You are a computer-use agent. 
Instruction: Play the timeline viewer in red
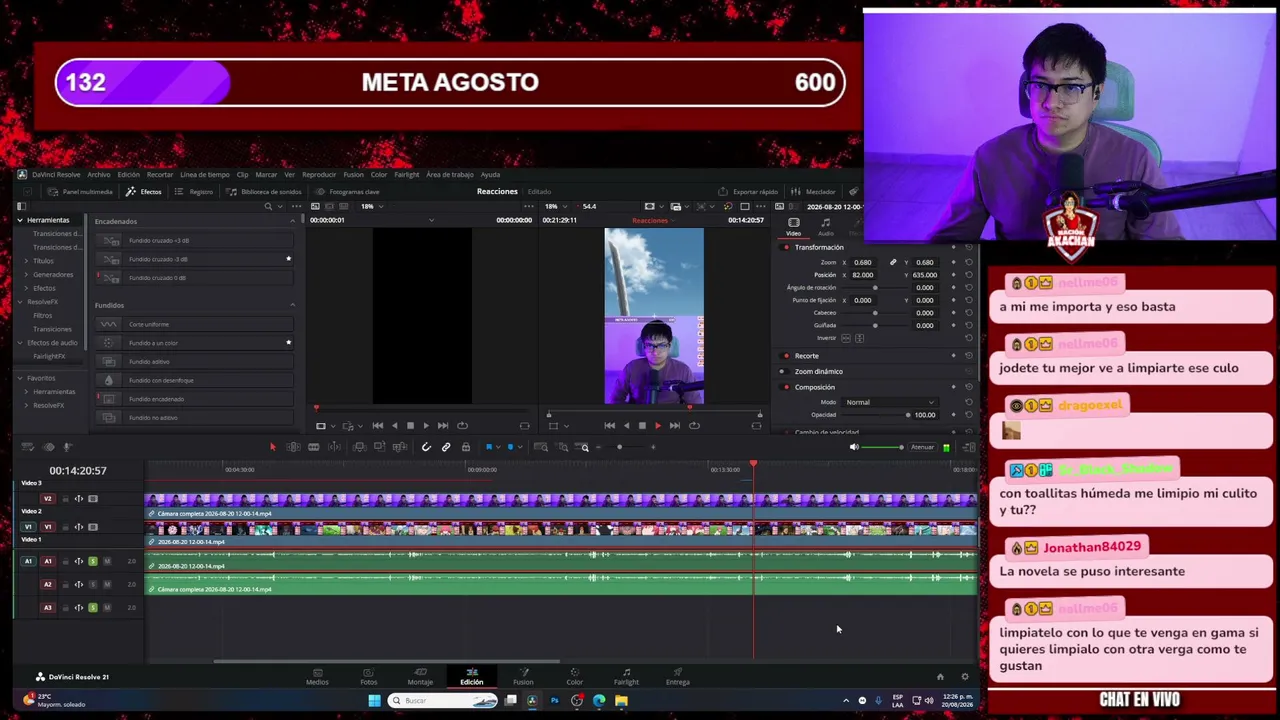pyautogui.click(x=658, y=426)
